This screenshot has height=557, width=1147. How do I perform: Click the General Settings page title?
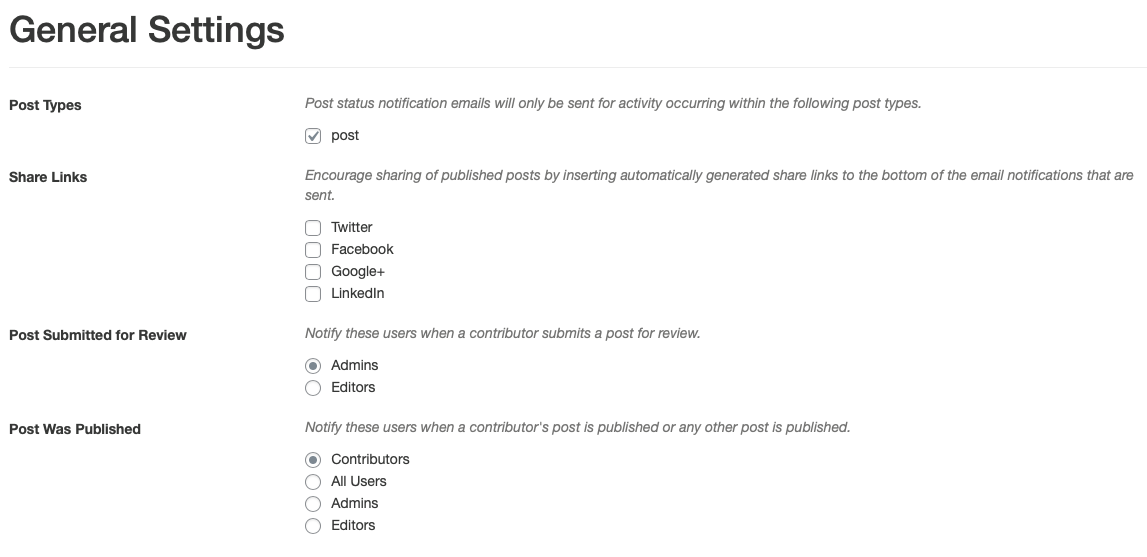pyautogui.click(x=146, y=31)
